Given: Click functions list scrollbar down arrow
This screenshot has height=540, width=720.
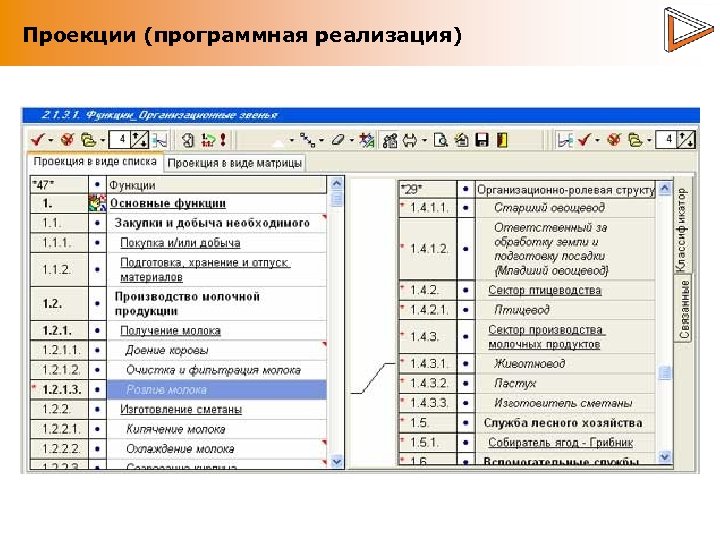Looking at the screenshot, I should [x=337, y=461].
